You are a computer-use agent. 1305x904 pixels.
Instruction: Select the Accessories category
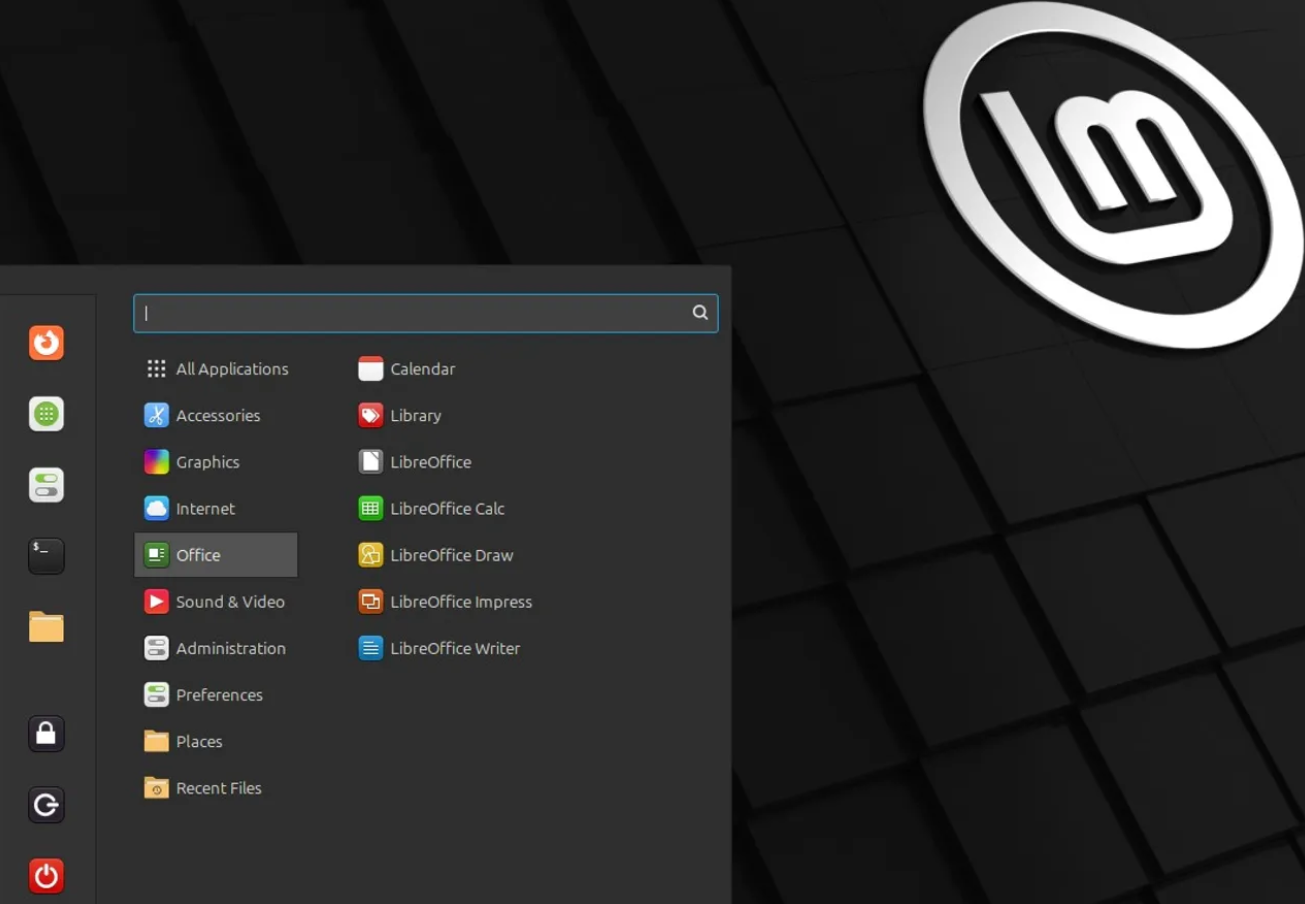[x=216, y=415]
